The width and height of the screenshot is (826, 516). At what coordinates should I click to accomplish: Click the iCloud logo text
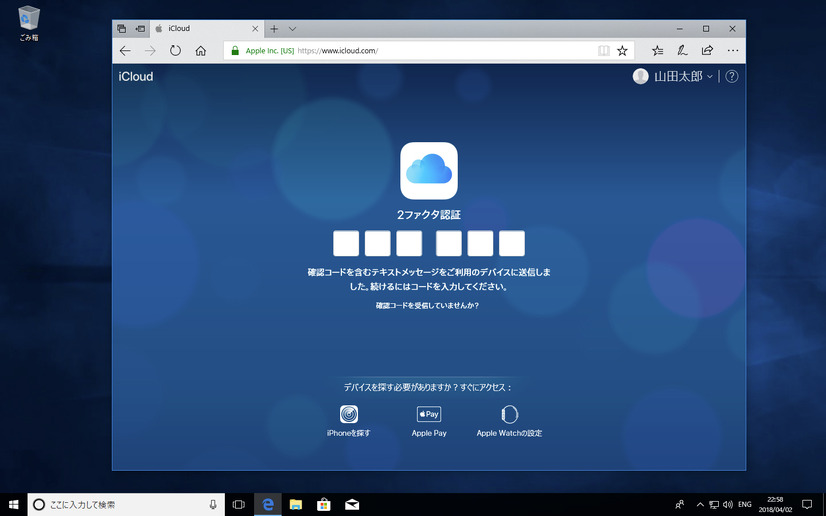[x=136, y=76]
